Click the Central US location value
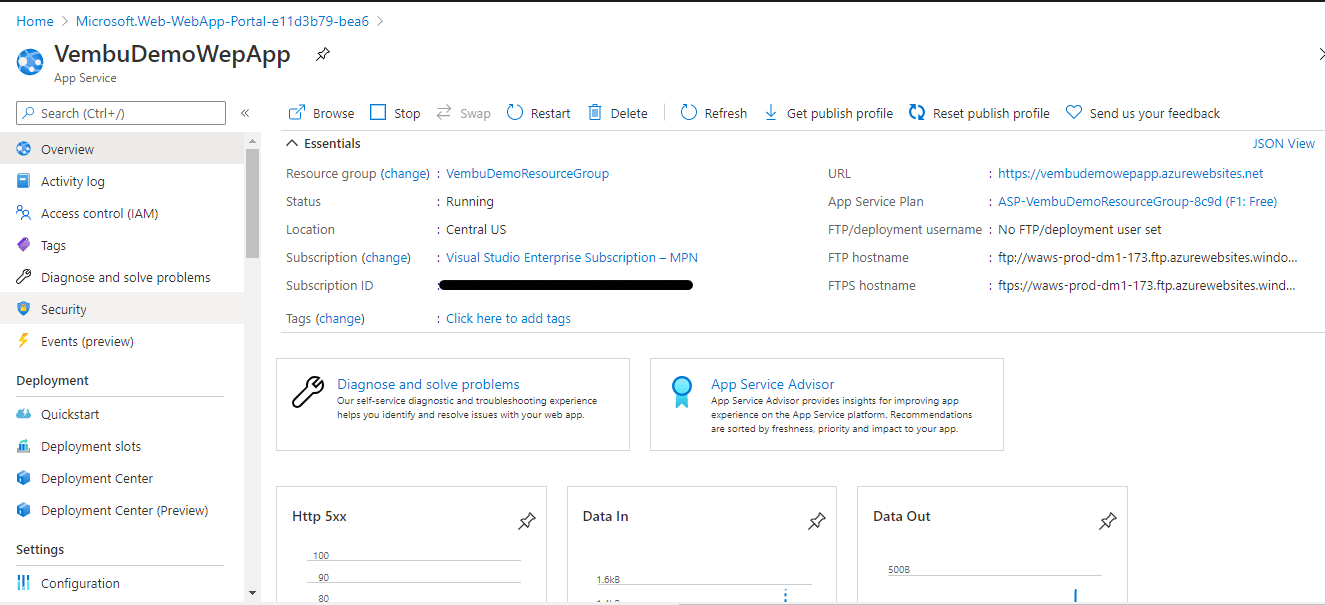Screen dimensions: 1325x605 click(476, 229)
